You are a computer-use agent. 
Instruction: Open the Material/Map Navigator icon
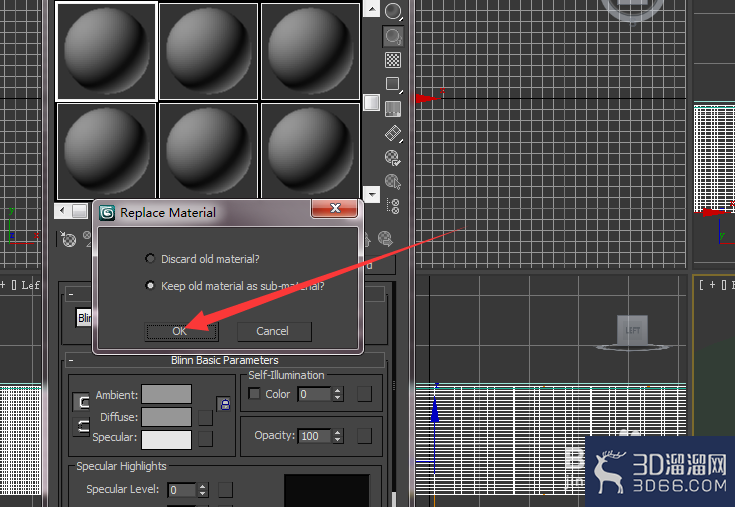[393, 206]
